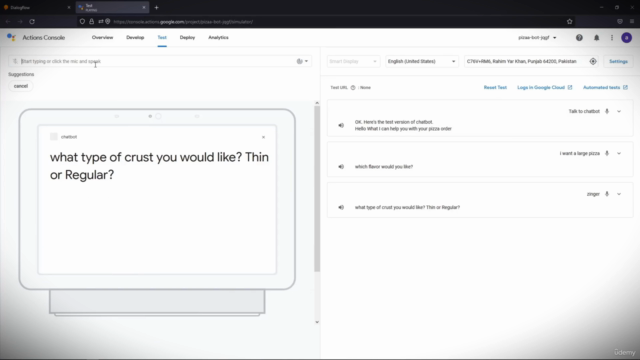This screenshot has width=640, height=360.
Task: Click the scroll up arrow of simulator panel
Action: [317, 103]
